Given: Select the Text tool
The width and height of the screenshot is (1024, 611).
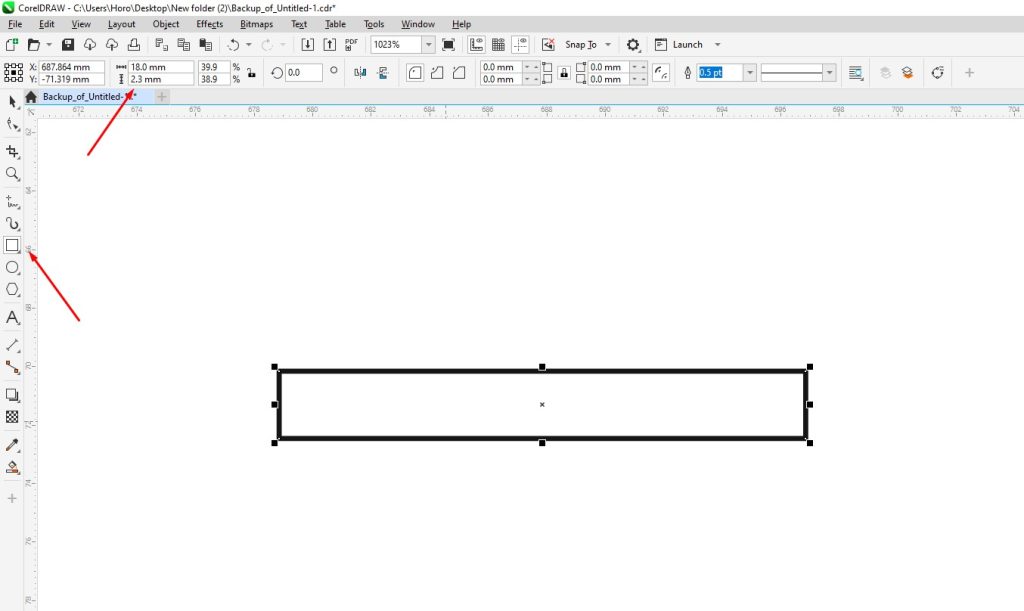Looking at the screenshot, I should pyautogui.click(x=13, y=319).
